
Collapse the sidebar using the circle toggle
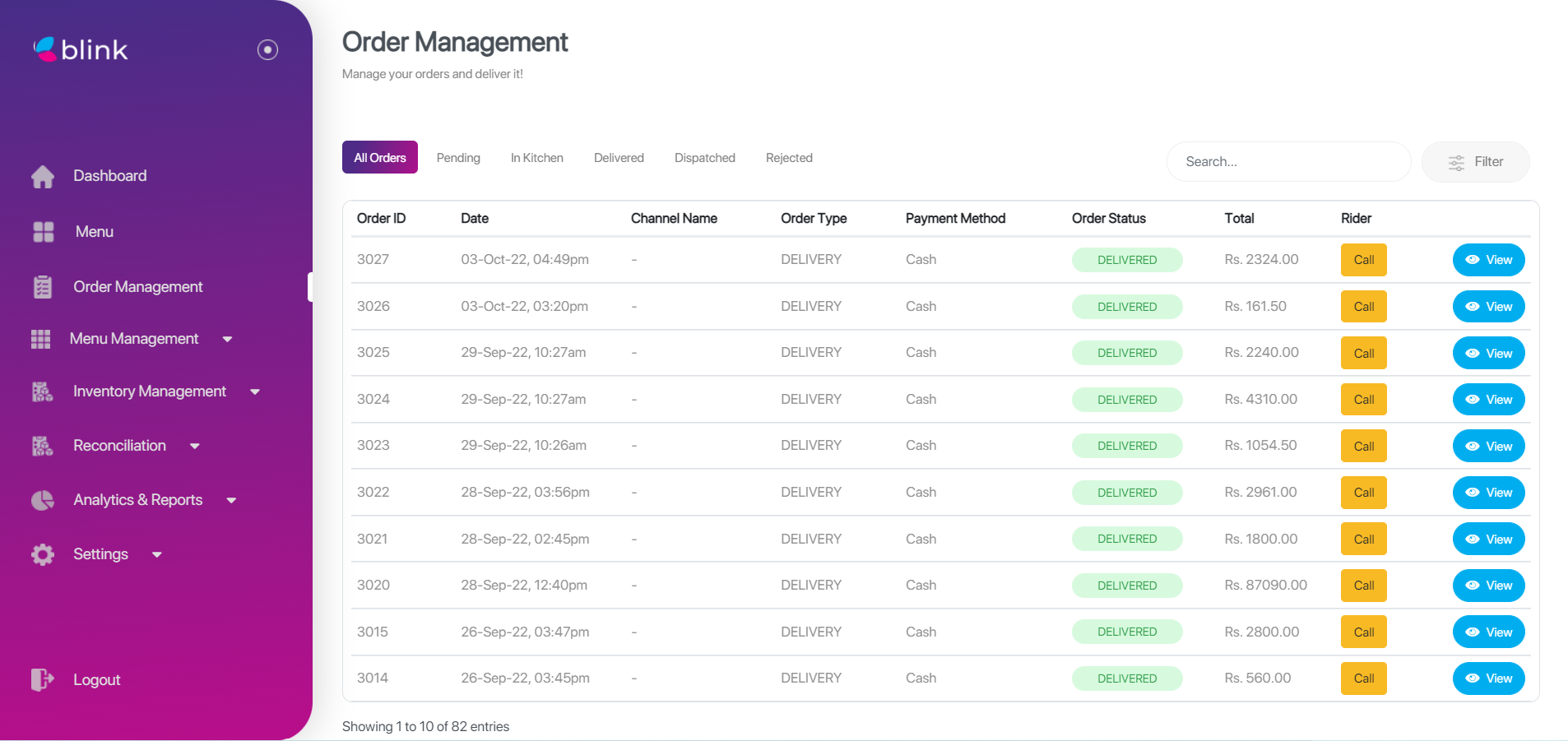(267, 50)
